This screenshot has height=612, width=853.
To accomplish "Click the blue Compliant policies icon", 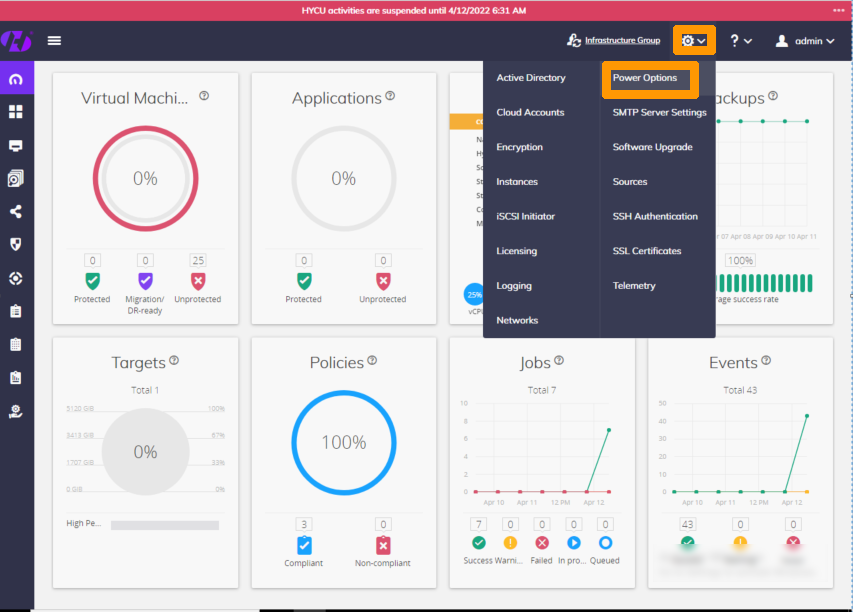I will [304, 545].
